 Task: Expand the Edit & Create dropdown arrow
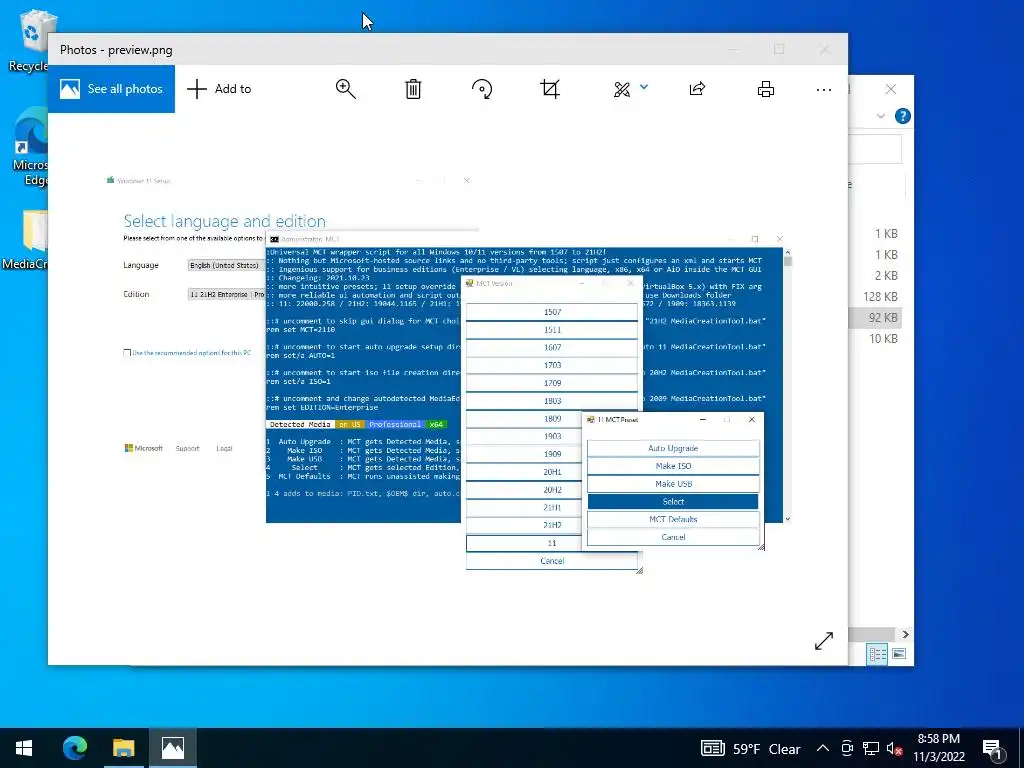(x=644, y=87)
